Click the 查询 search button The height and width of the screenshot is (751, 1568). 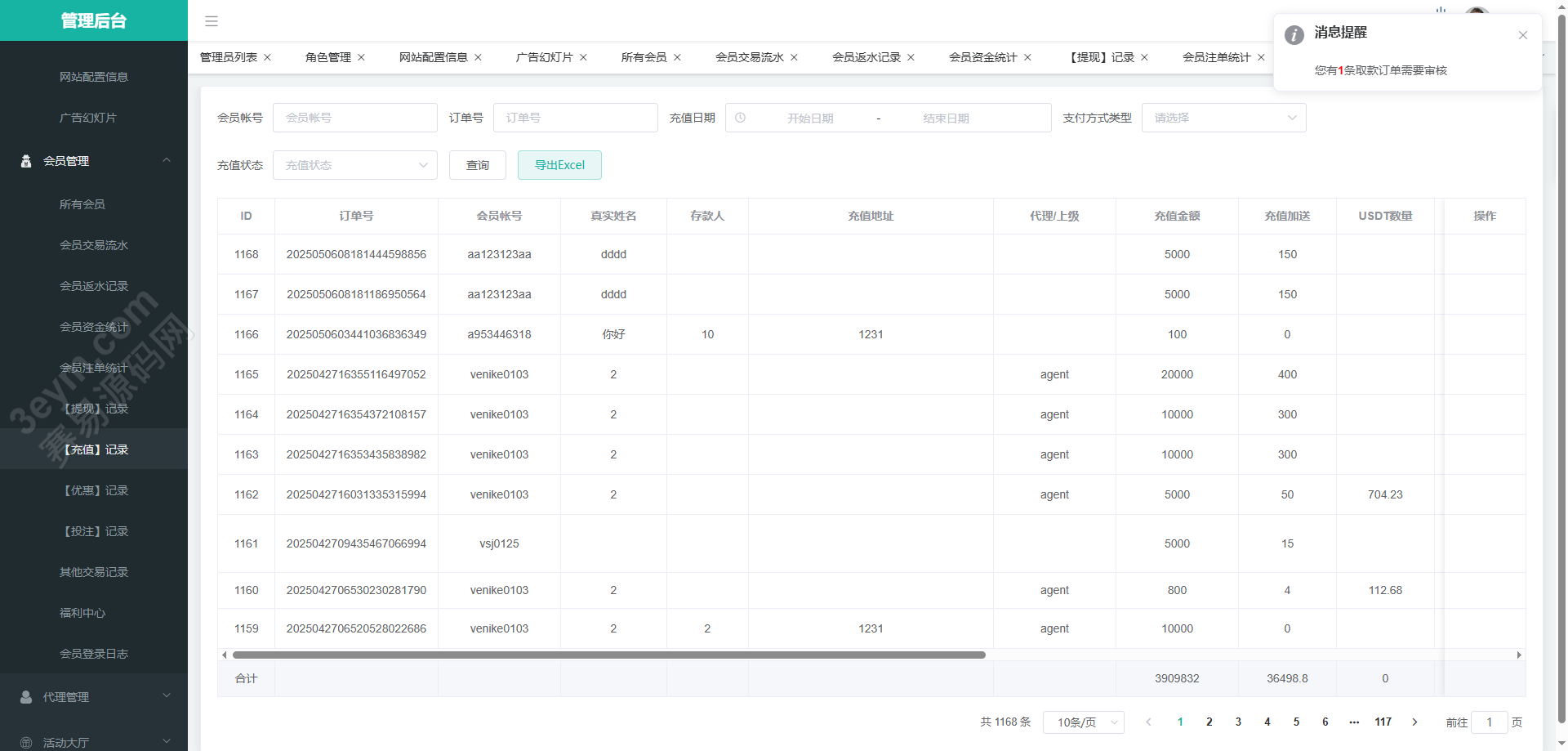tap(478, 165)
